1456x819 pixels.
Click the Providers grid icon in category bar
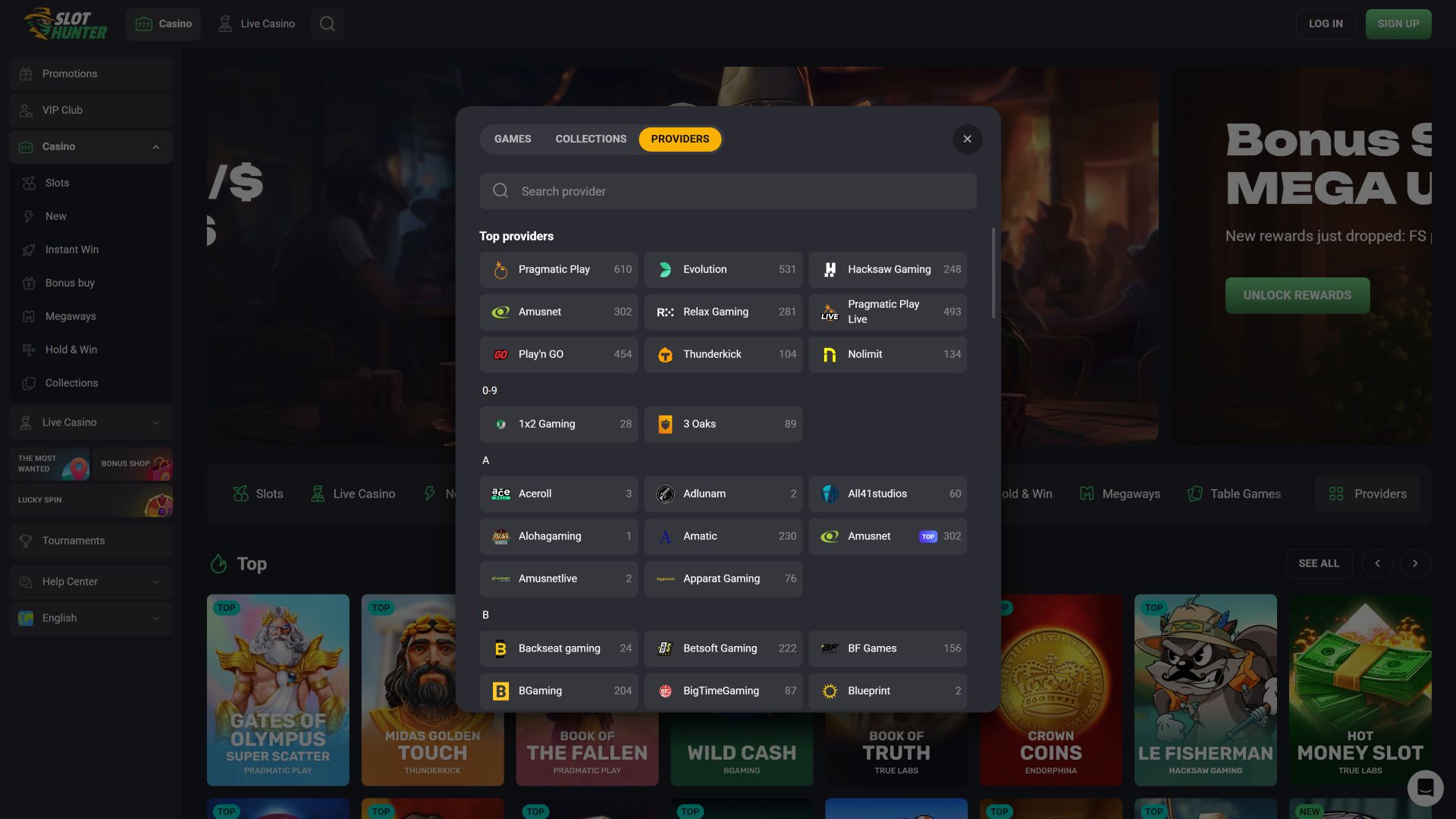pyautogui.click(x=1336, y=494)
